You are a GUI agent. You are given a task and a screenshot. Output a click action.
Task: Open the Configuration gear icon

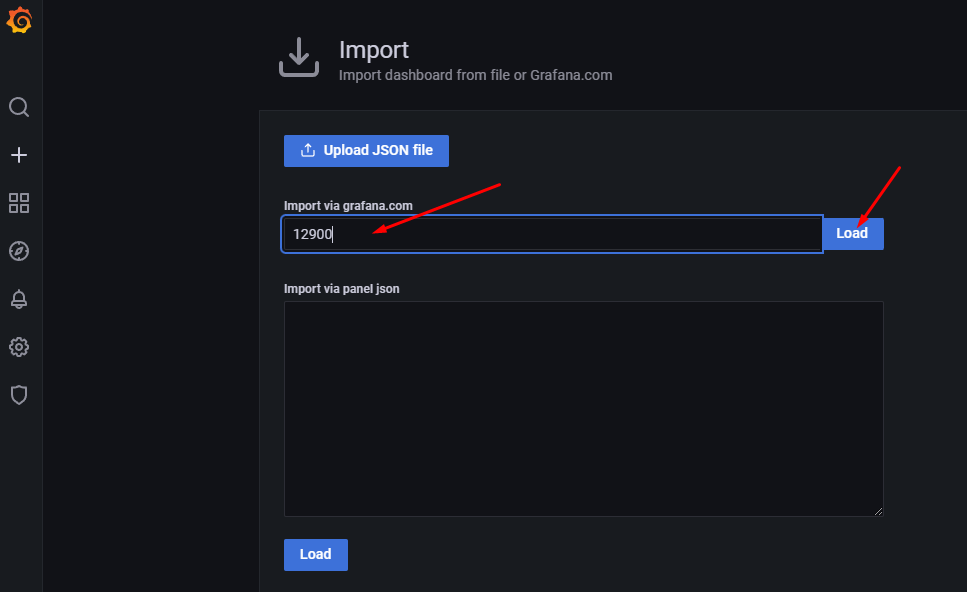(19, 347)
